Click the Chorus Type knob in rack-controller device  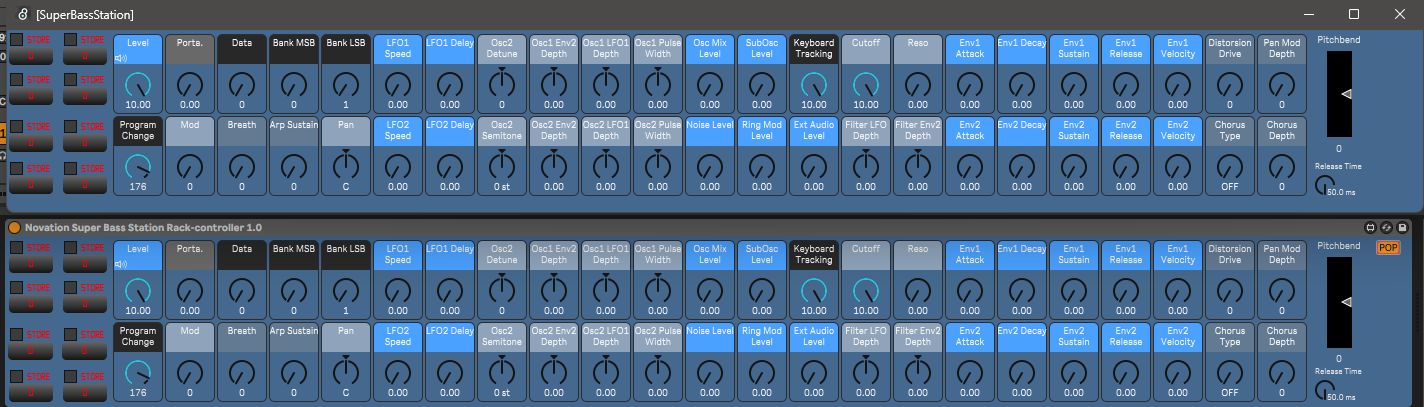[x=1230, y=372]
